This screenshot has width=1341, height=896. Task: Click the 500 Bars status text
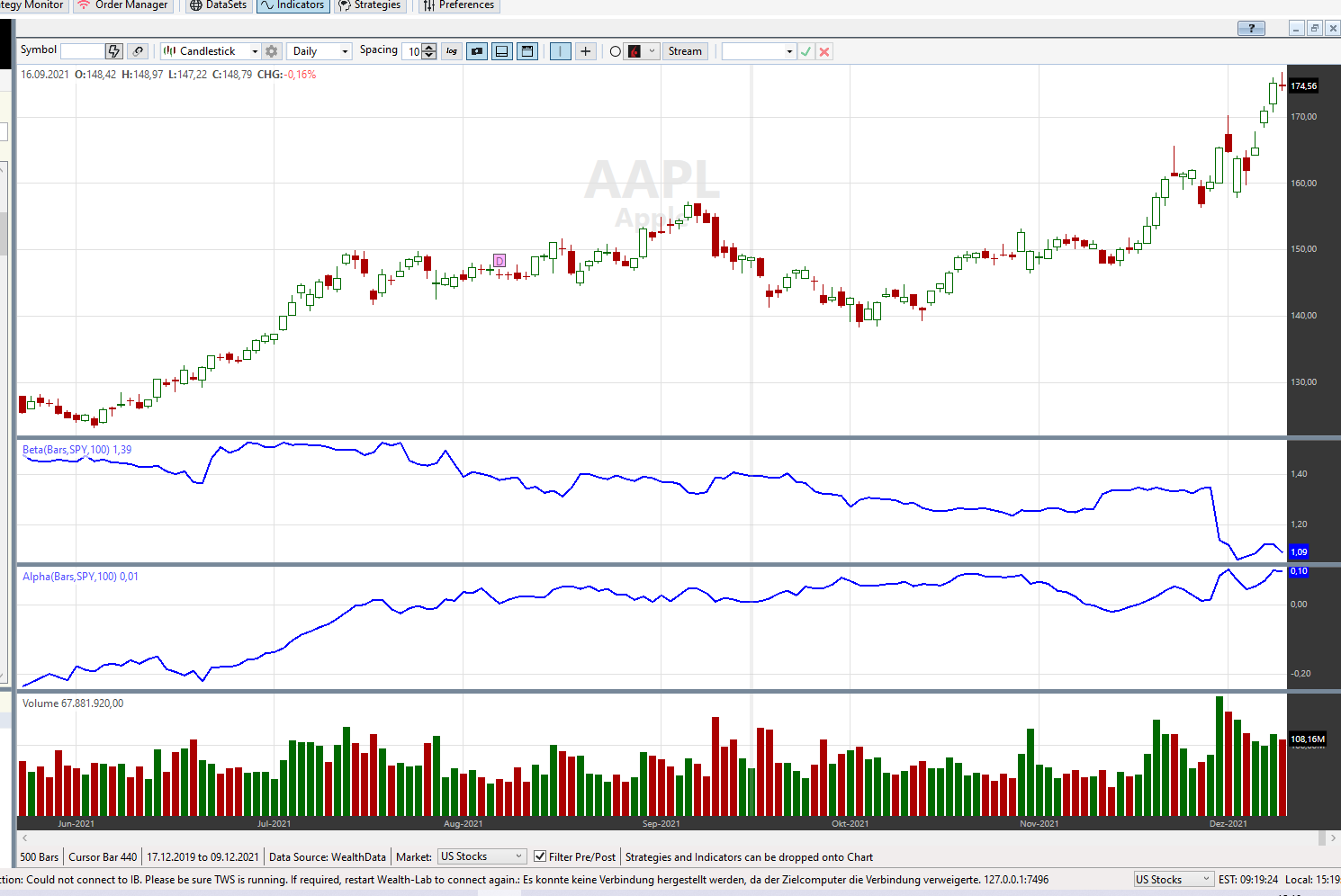pyautogui.click(x=40, y=857)
